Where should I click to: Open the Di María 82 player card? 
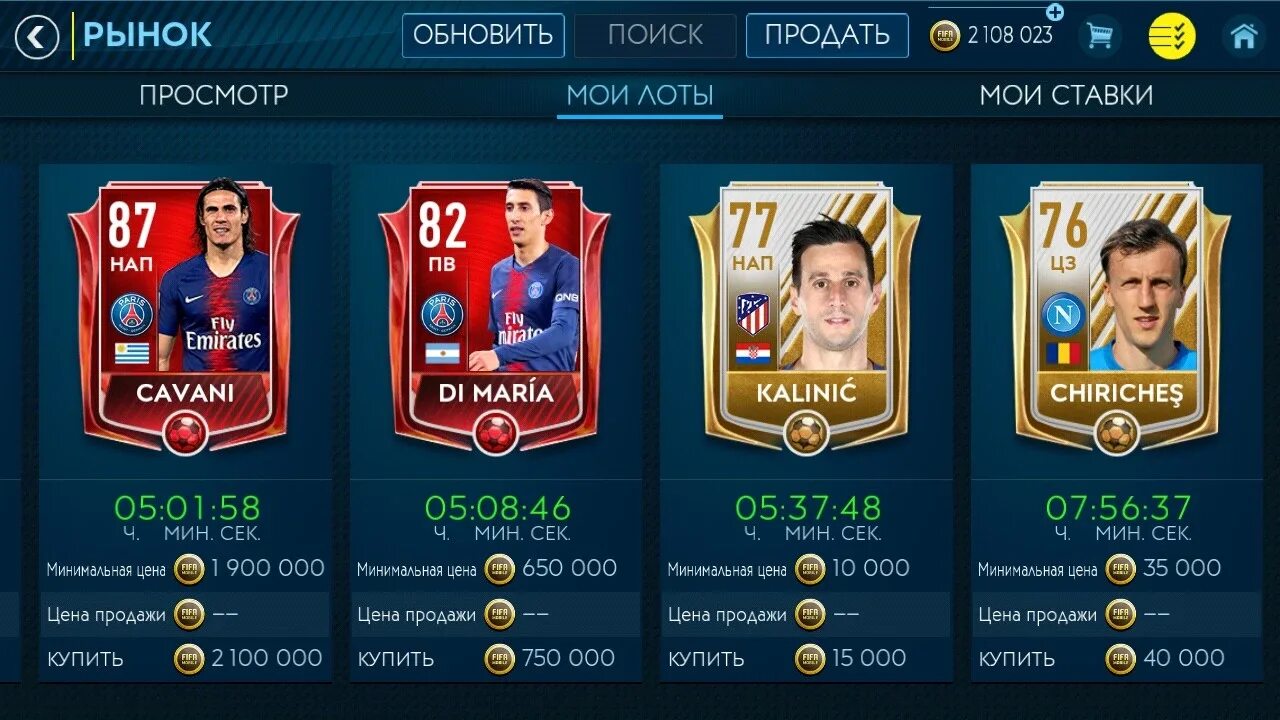pos(495,315)
